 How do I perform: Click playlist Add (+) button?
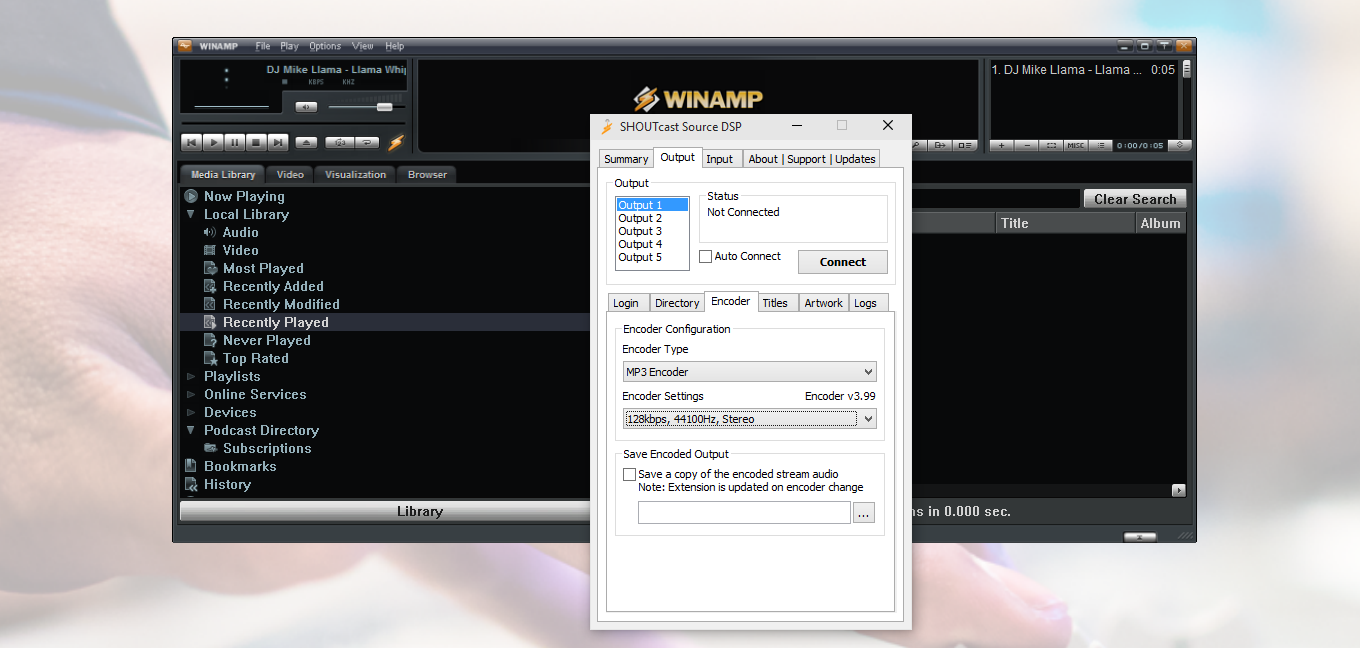tap(1002, 146)
